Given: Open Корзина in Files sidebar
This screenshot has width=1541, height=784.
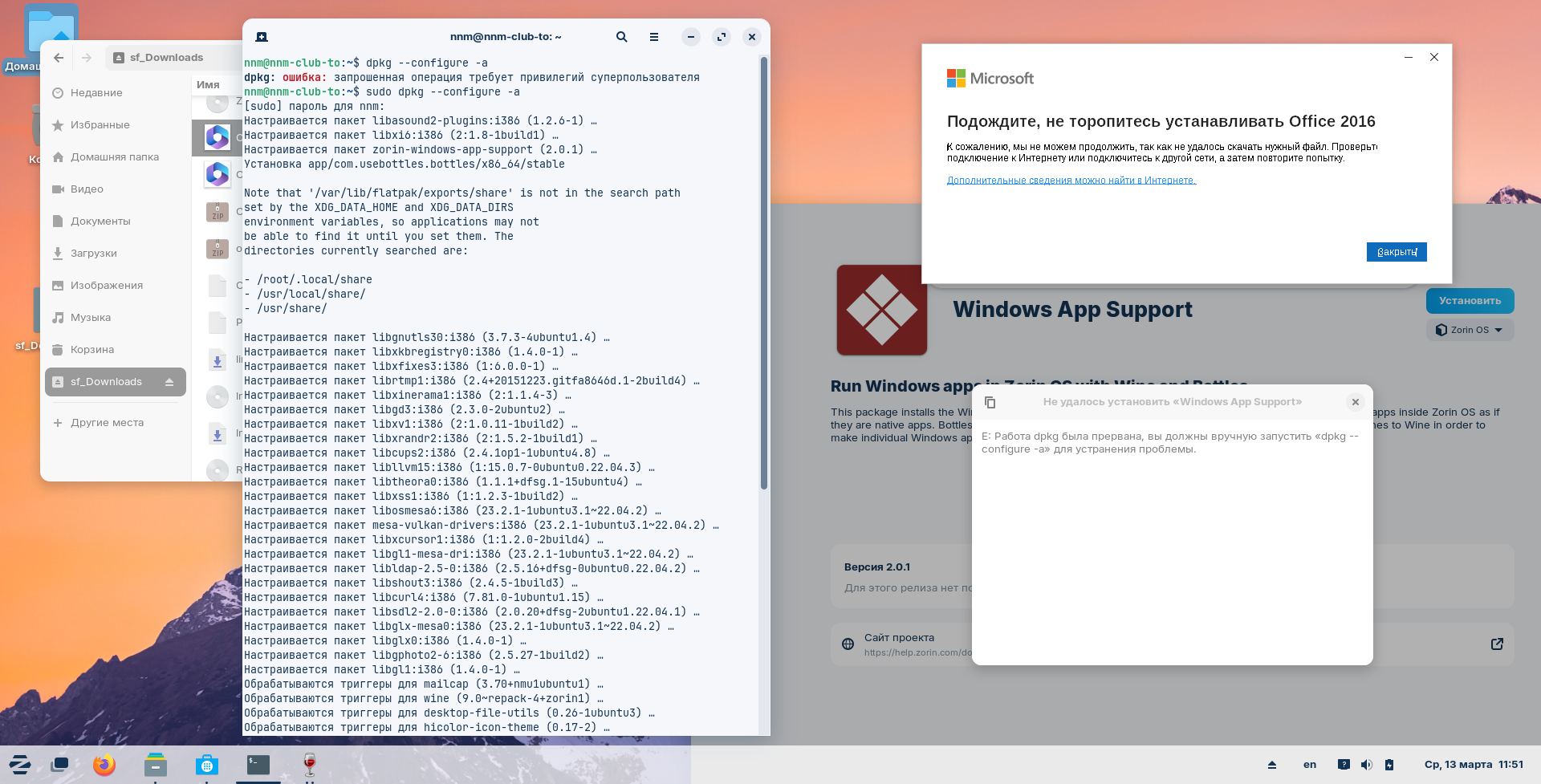Looking at the screenshot, I should (116, 350).
